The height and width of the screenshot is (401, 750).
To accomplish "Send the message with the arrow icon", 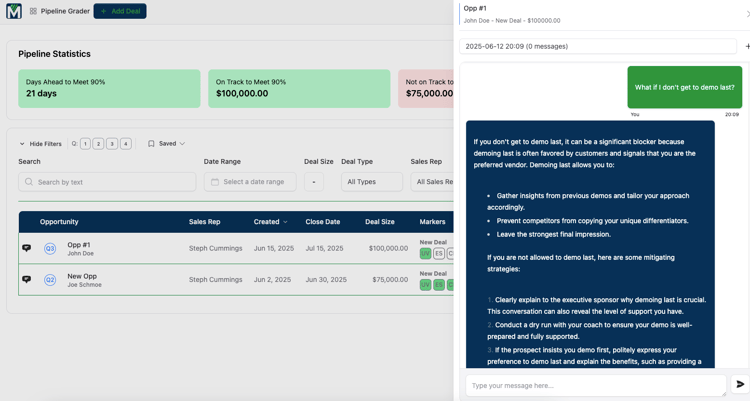I will point(740,384).
